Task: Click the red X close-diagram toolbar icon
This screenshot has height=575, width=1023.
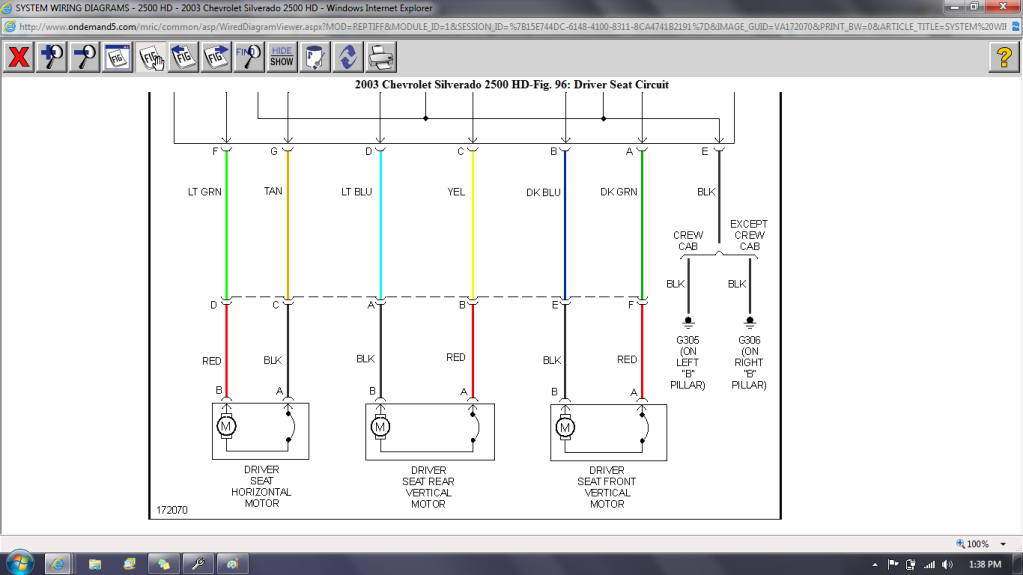Action: coord(19,57)
